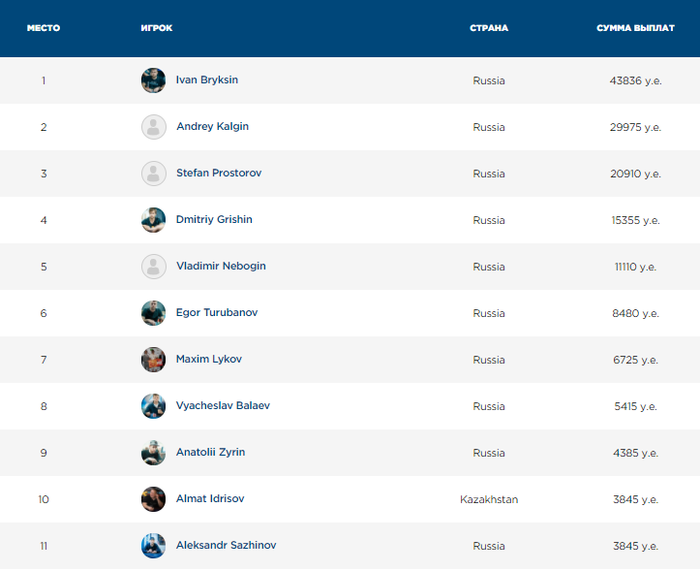Open Andrey Kalgin's player name link

pos(212,127)
